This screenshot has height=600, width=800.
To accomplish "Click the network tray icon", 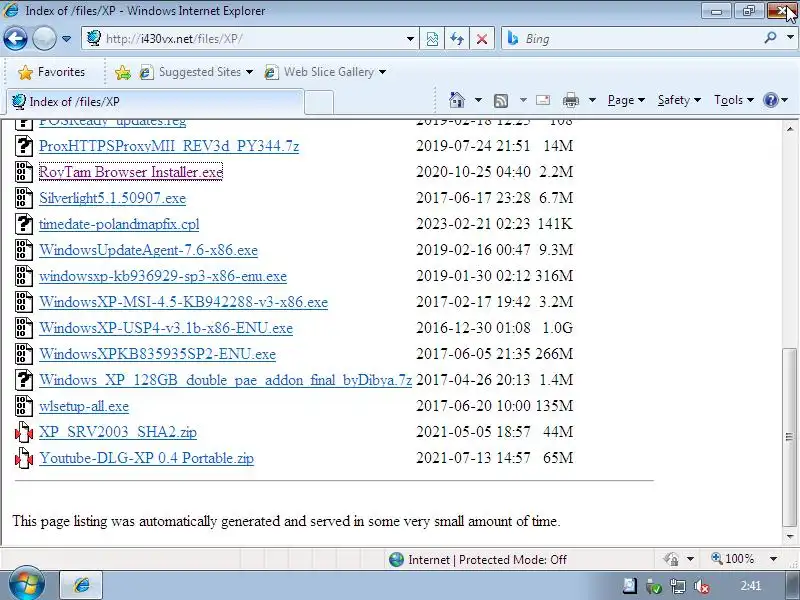I will (678, 587).
